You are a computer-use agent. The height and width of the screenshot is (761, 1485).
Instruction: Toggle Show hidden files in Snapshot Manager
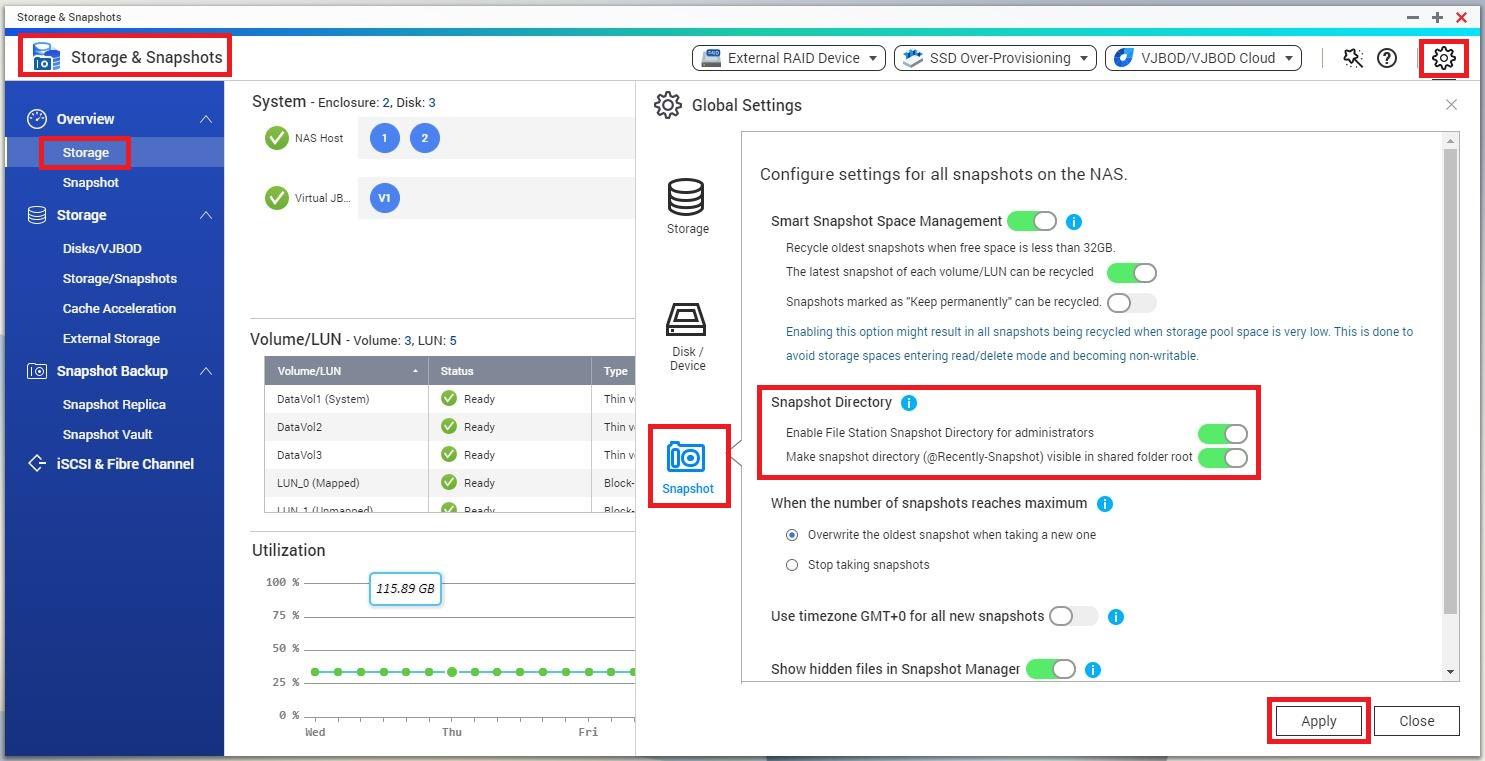click(1051, 669)
